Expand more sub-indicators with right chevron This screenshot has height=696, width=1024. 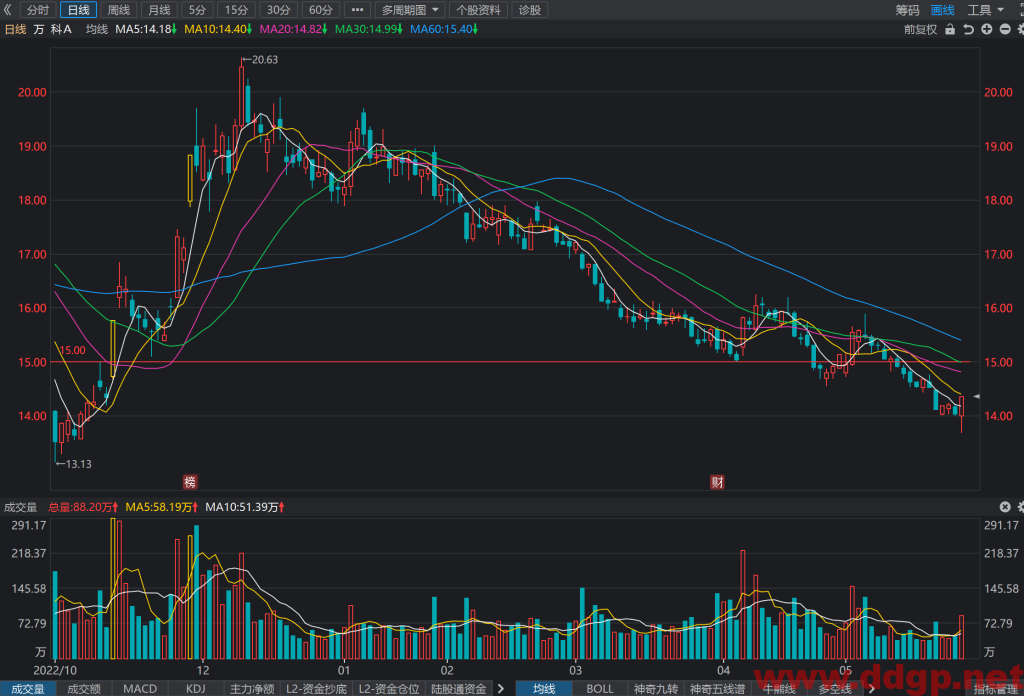501,689
